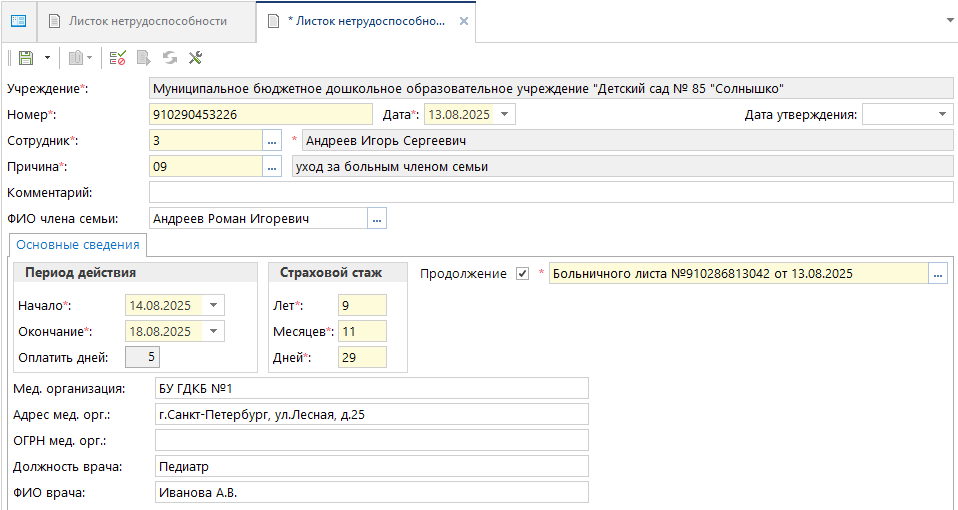The width and height of the screenshot is (958, 510).
Task: Click the Save floppy disk icon
Action: (26, 59)
